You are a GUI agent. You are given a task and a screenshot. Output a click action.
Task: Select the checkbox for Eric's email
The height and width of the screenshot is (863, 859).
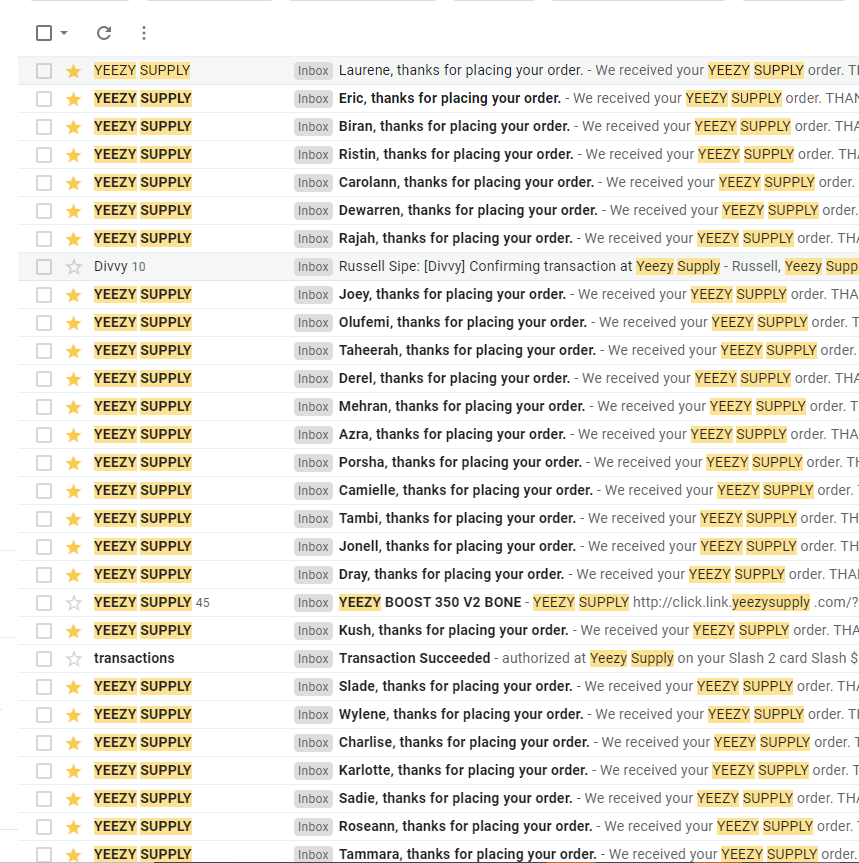click(x=44, y=99)
